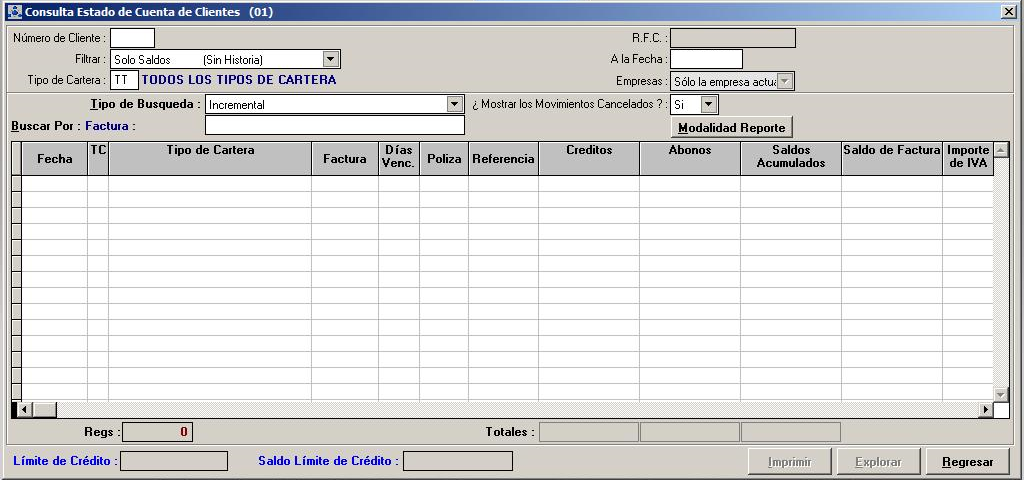Click the Número de Cliente input field
The image size is (1024, 480).
point(132,38)
